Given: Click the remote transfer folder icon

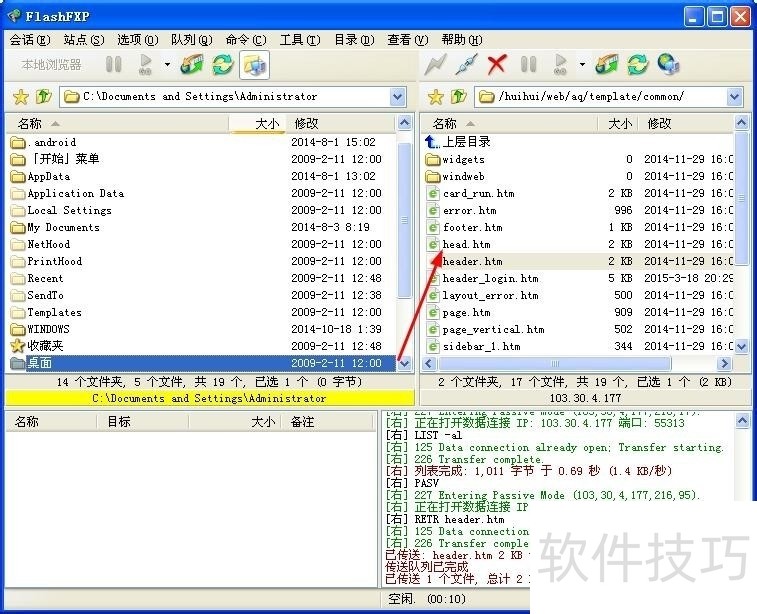Looking at the screenshot, I should point(607,64).
